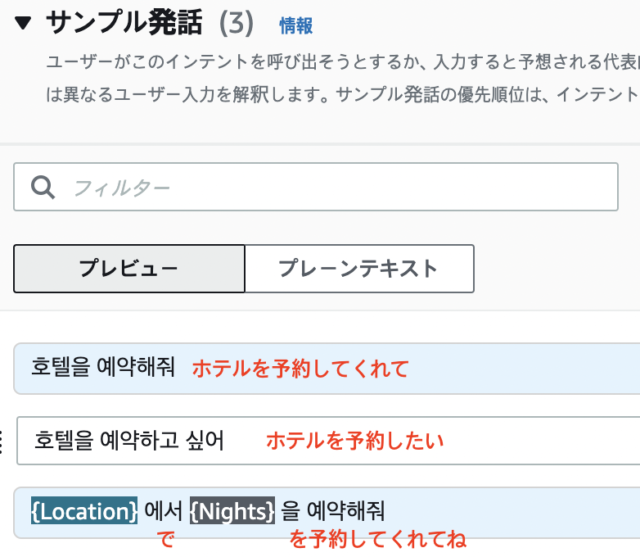This screenshot has width=640, height=557.
Task: Click the drag handle beside the second utterance
Action: pyautogui.click(x=3, y=440)
